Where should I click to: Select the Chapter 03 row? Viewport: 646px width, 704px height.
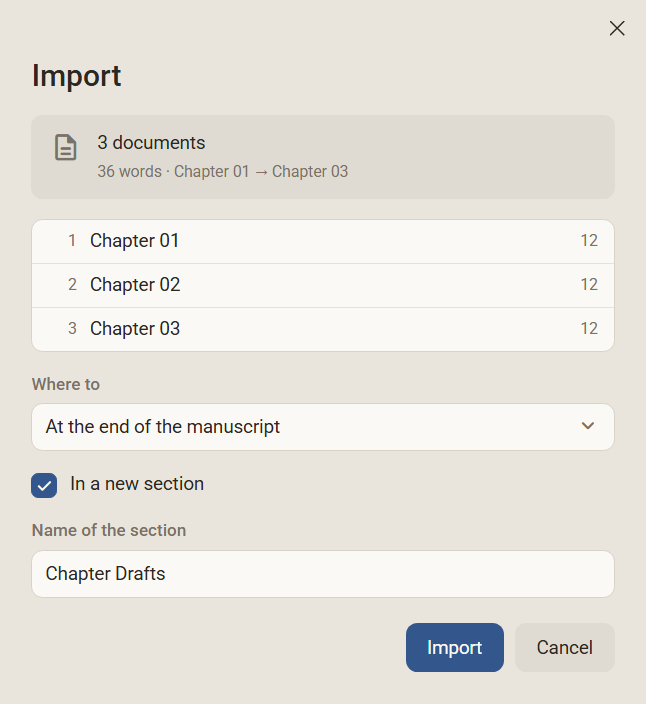(323, 329)
